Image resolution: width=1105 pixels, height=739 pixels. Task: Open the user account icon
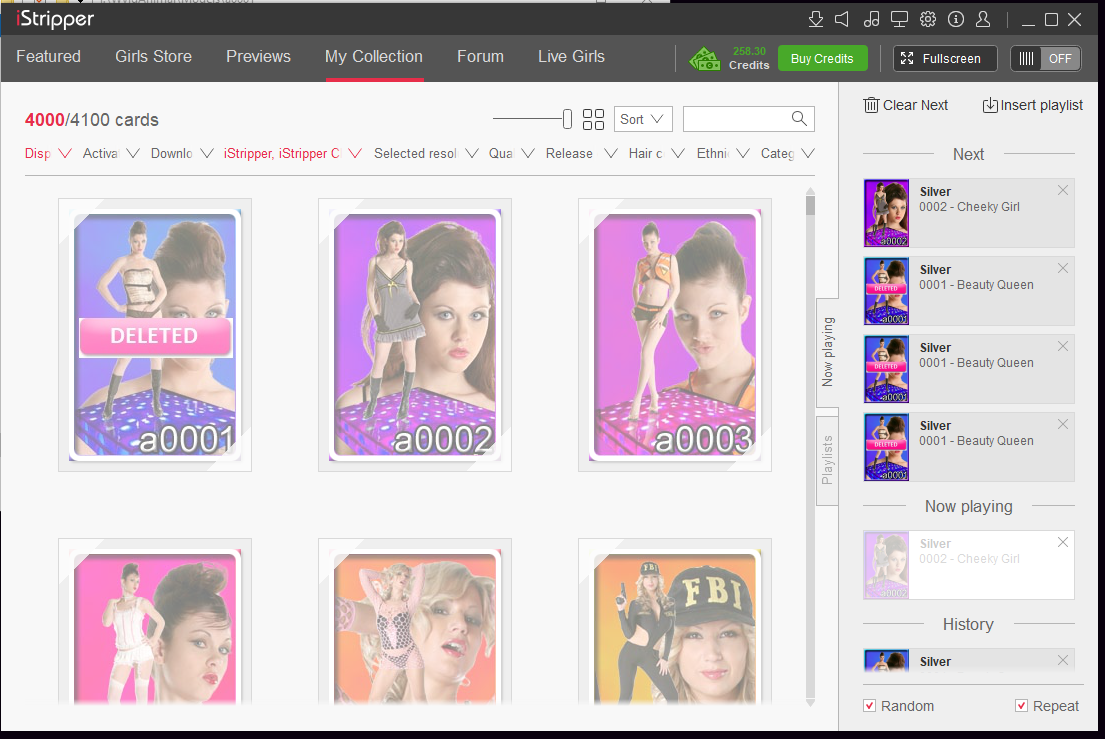click(x=983, y=20)
